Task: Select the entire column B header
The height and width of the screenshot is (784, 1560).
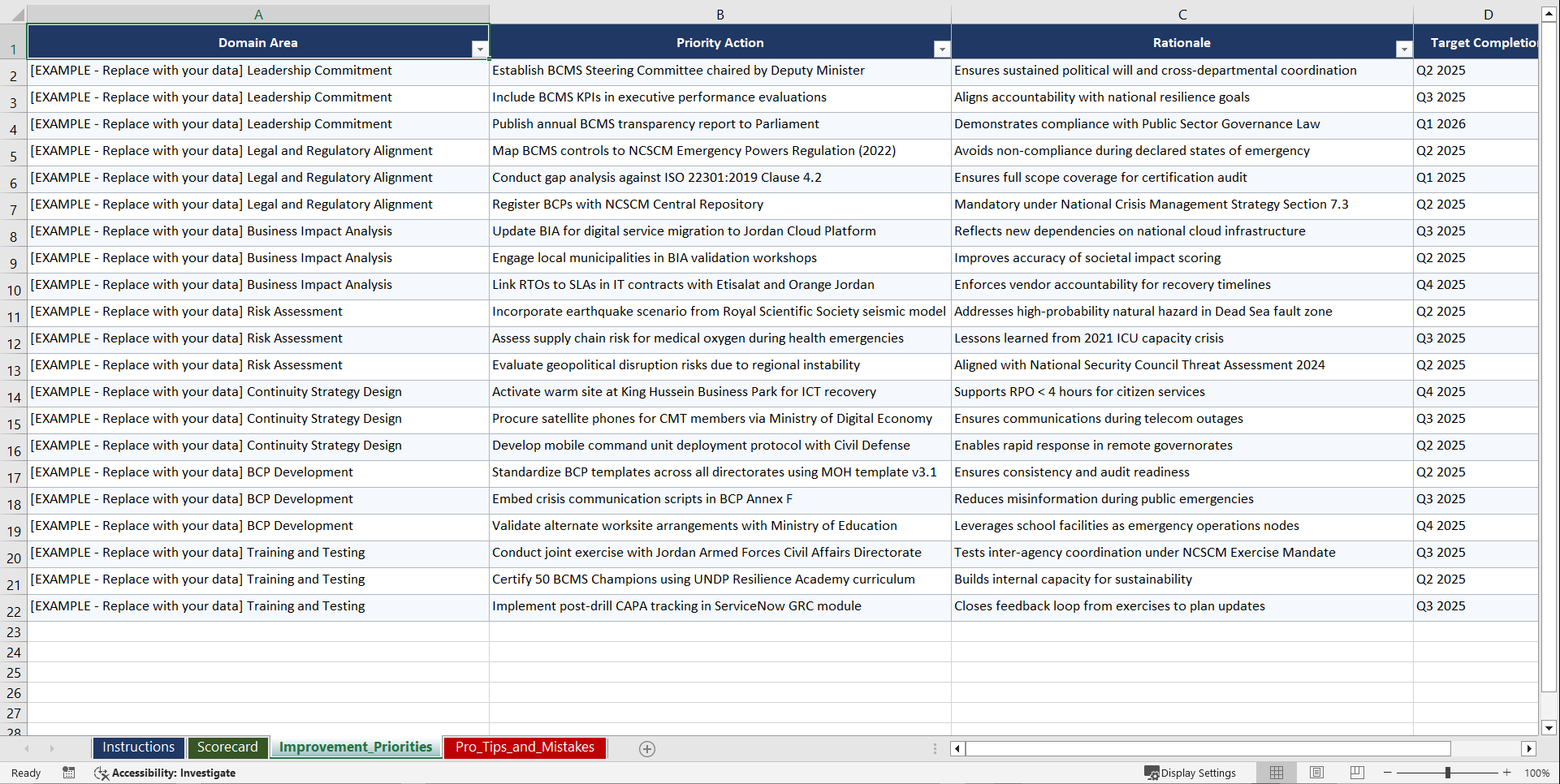Action: (x=720, y=14)
